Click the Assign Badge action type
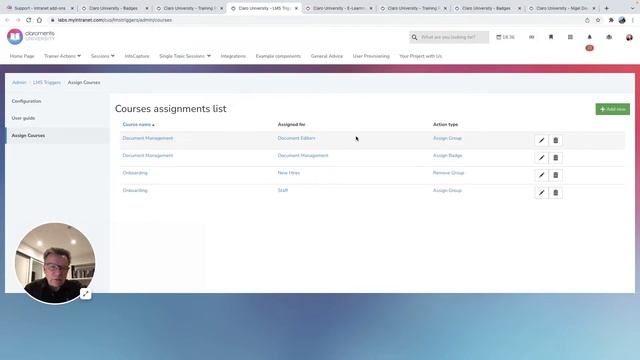This screenshot has width=640, height=360. (447, 156)
